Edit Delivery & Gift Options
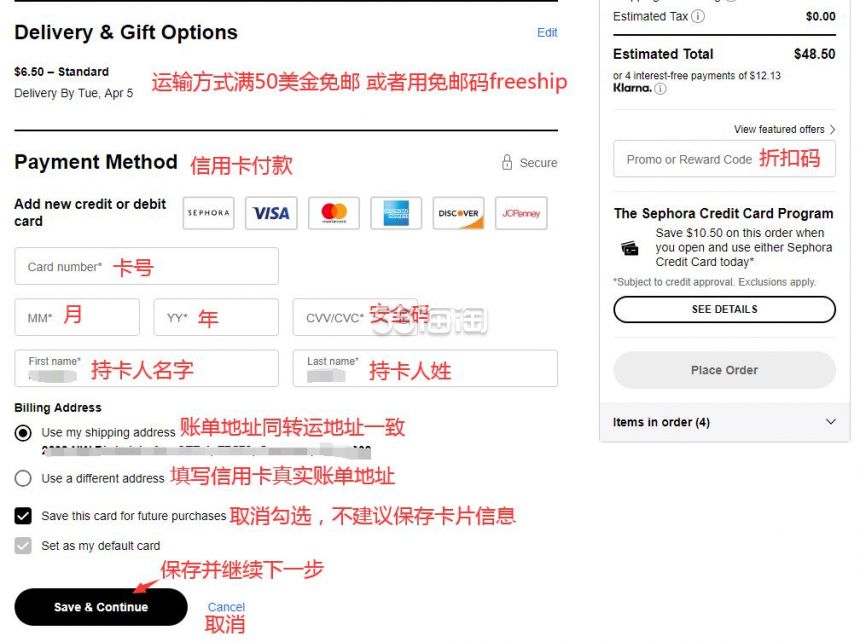This screenshot has width=860, height=642. [547, 33]
